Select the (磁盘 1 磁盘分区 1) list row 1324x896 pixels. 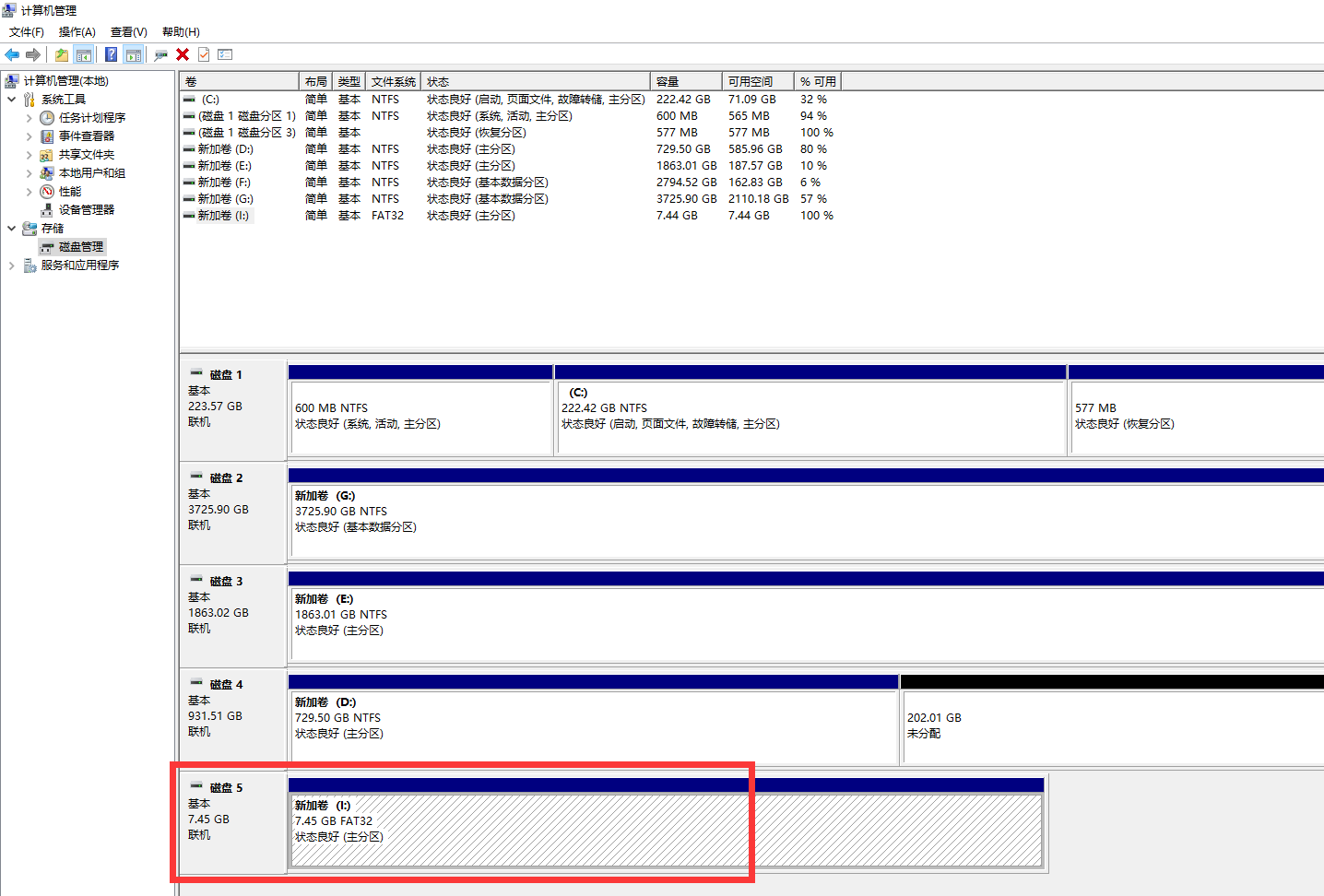[509, 116]
